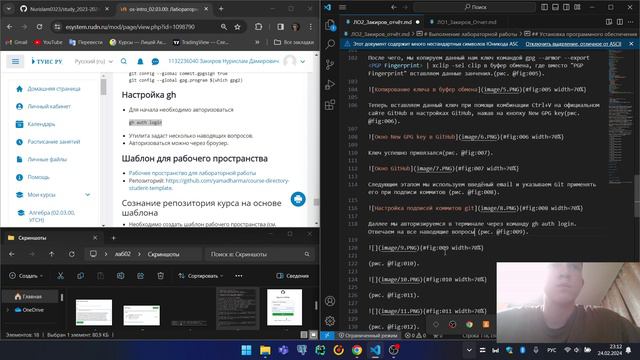Click the ASCII highlighting disable link in the banner
Screen dimensions: 640x360
pos(573,44)
